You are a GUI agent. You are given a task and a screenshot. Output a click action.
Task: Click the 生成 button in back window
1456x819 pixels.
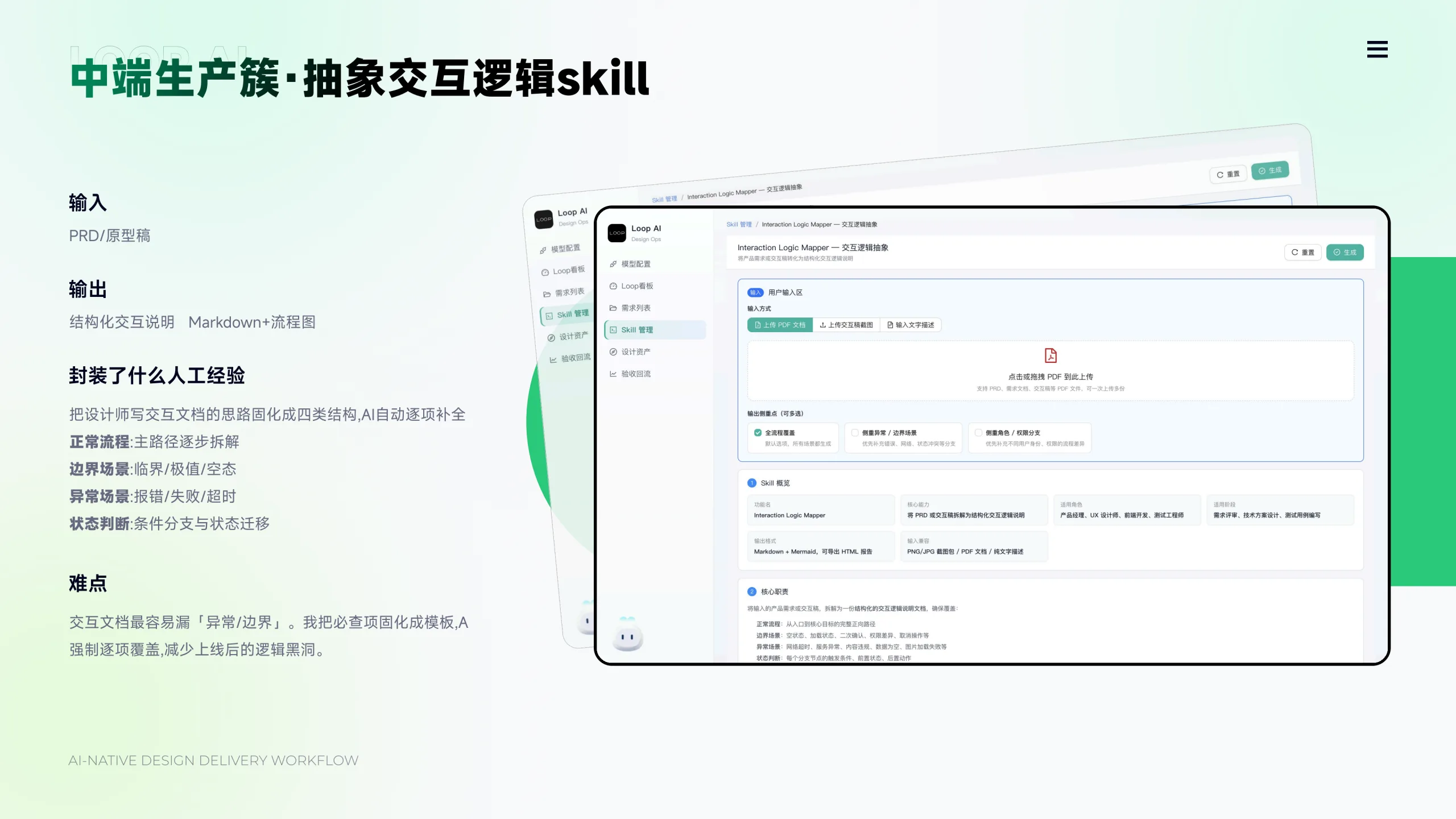1269,170
